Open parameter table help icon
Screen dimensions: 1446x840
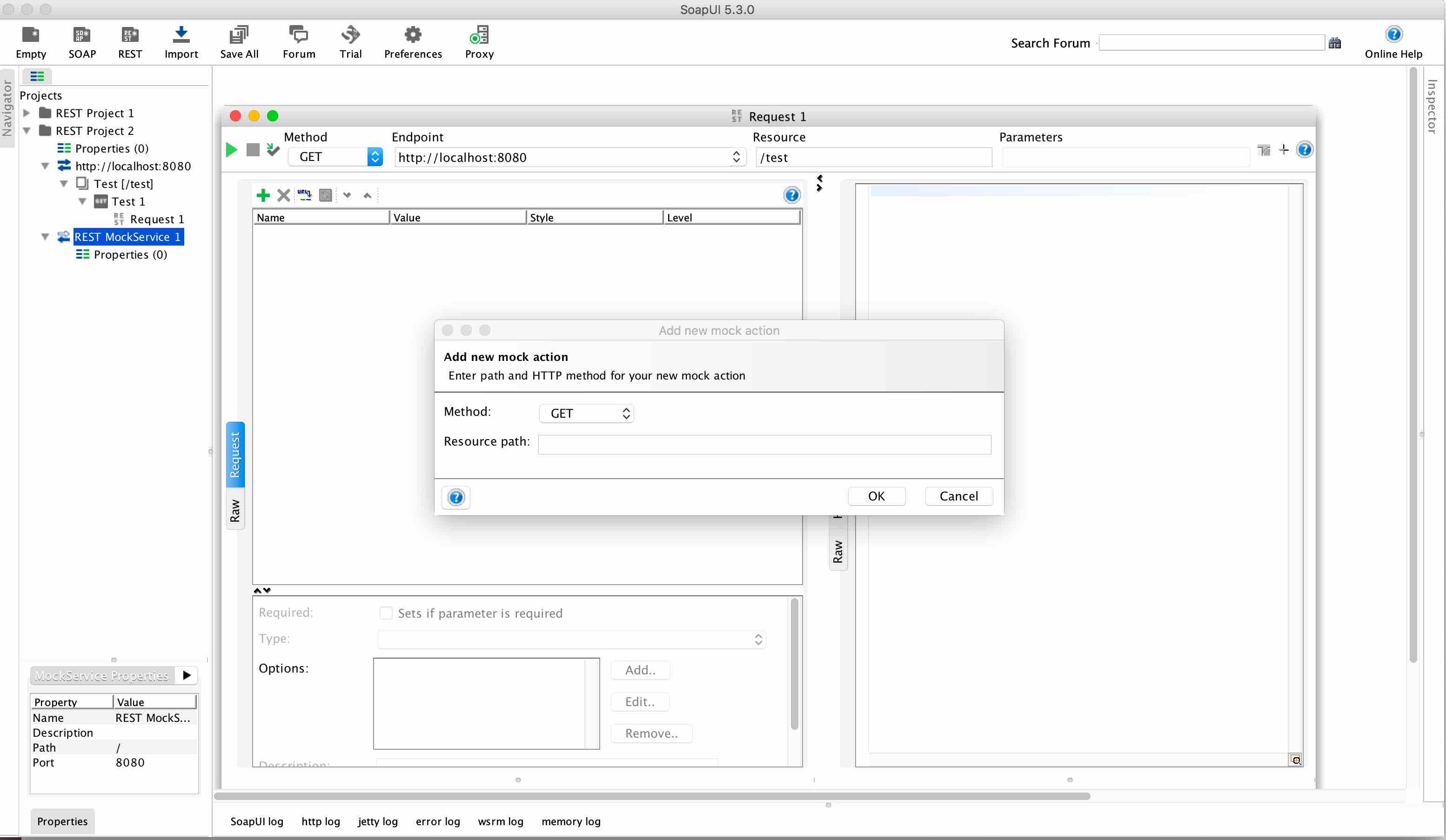pyautogui.click(x=792, y=196)
